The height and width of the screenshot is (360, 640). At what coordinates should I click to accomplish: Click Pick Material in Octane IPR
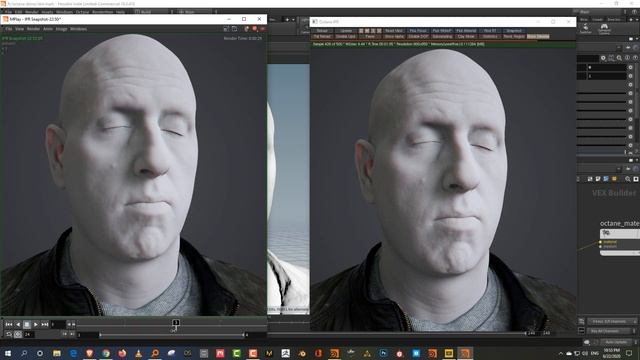(466, 31)
